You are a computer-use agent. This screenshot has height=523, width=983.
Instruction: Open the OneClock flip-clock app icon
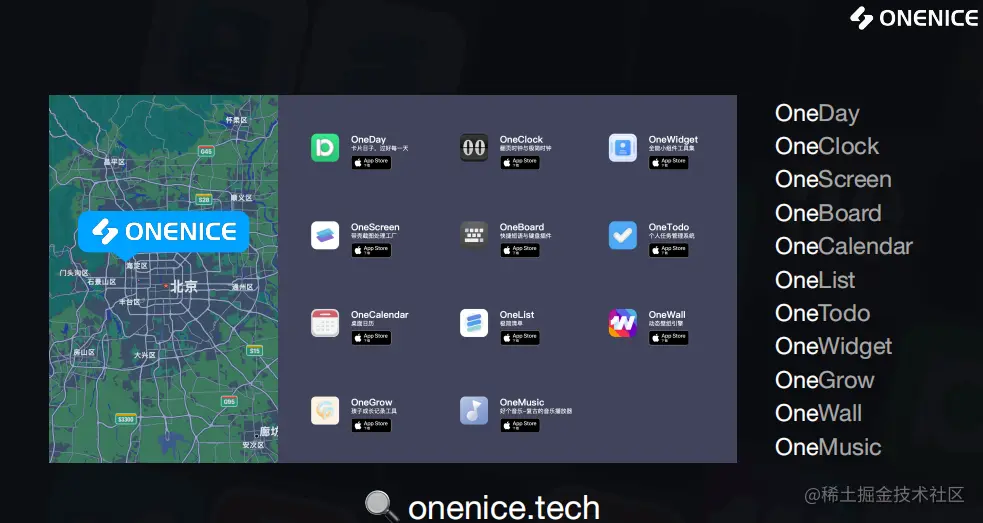(x=474, y=148)
